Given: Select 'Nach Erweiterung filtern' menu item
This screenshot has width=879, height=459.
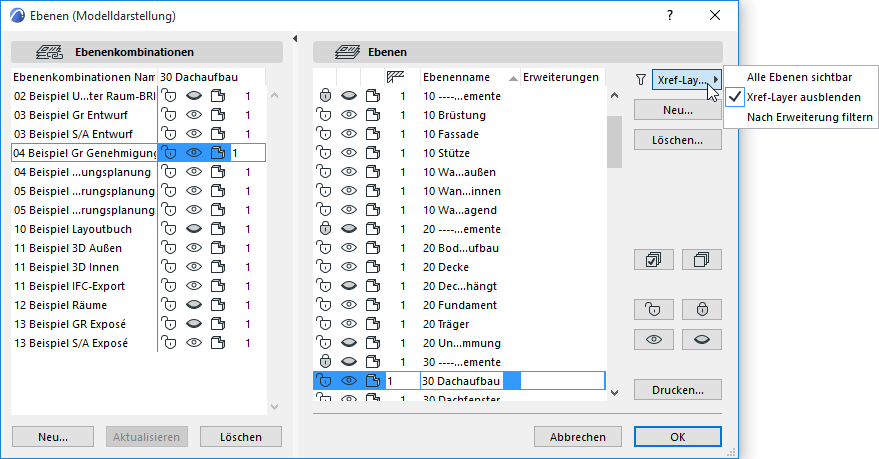Looking at the screenshot, I should (810, 117).
